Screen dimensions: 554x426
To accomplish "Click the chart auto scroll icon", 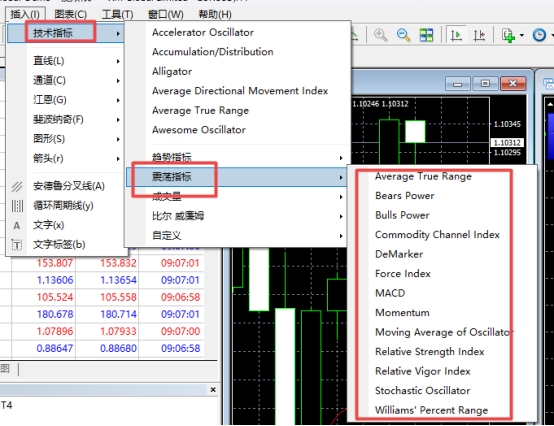I will [x=456, y=35].
